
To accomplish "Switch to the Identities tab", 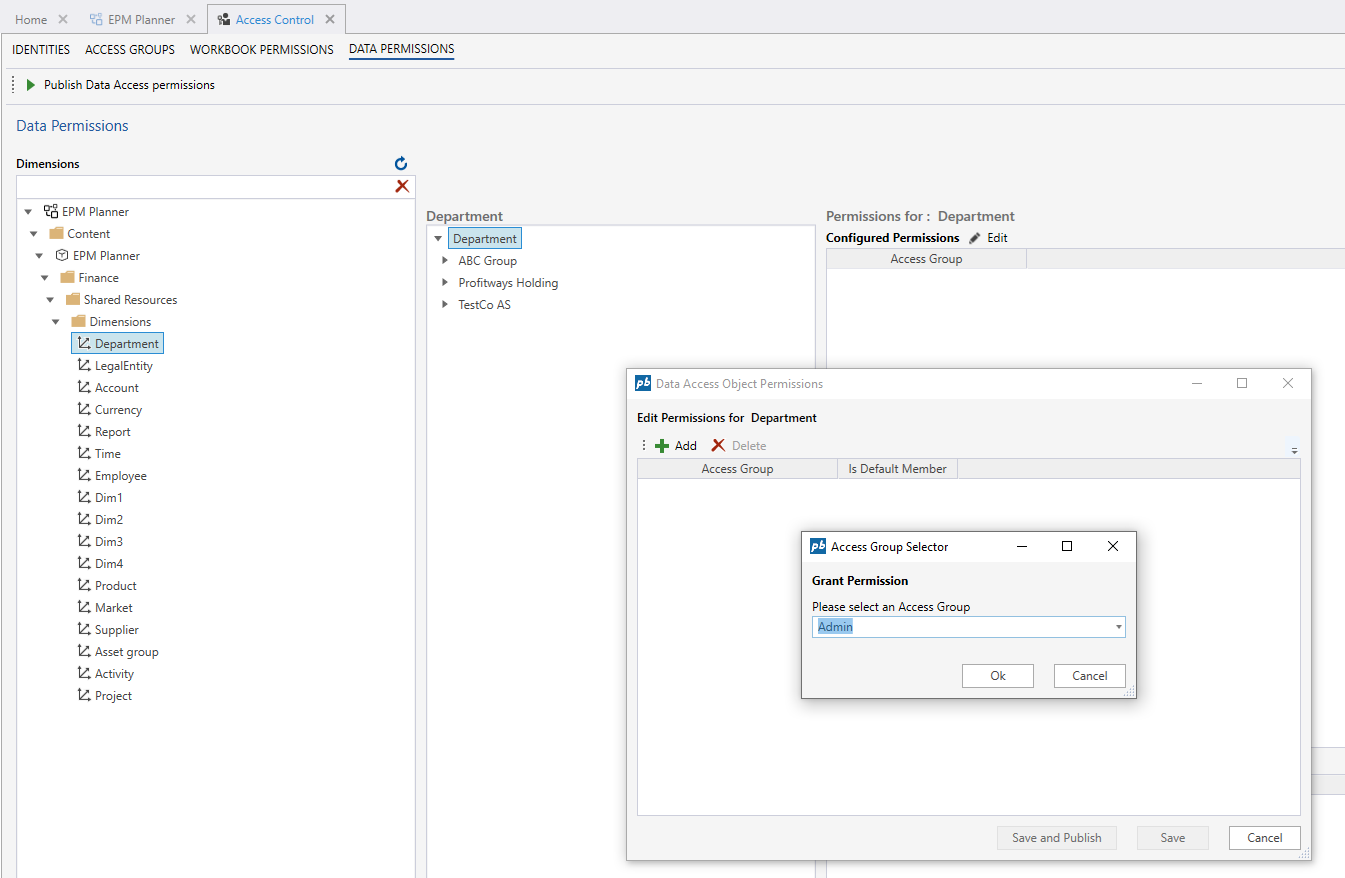I will (41, 50).
